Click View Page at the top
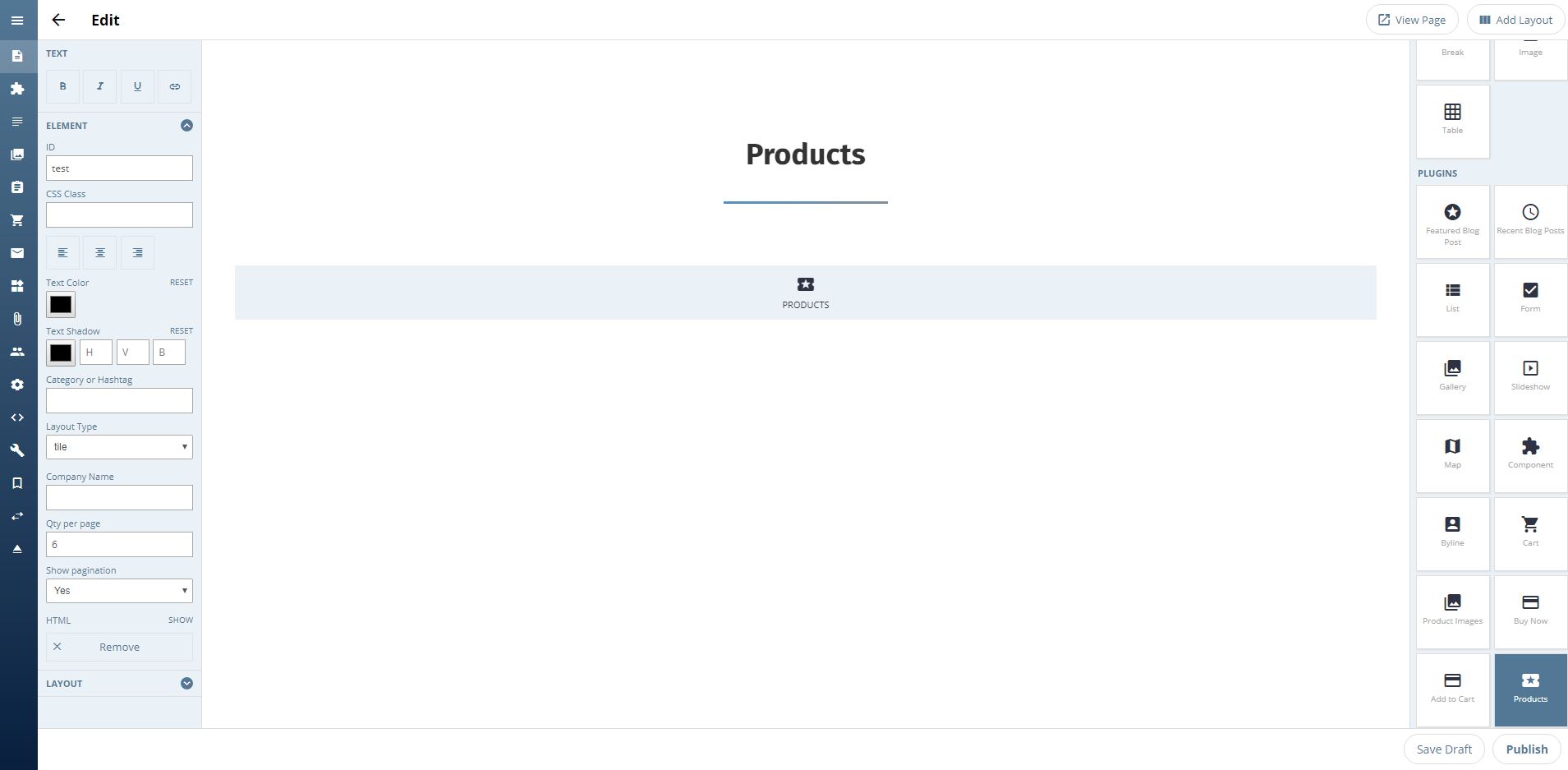1568x770 pixels. click(1411, 20)
